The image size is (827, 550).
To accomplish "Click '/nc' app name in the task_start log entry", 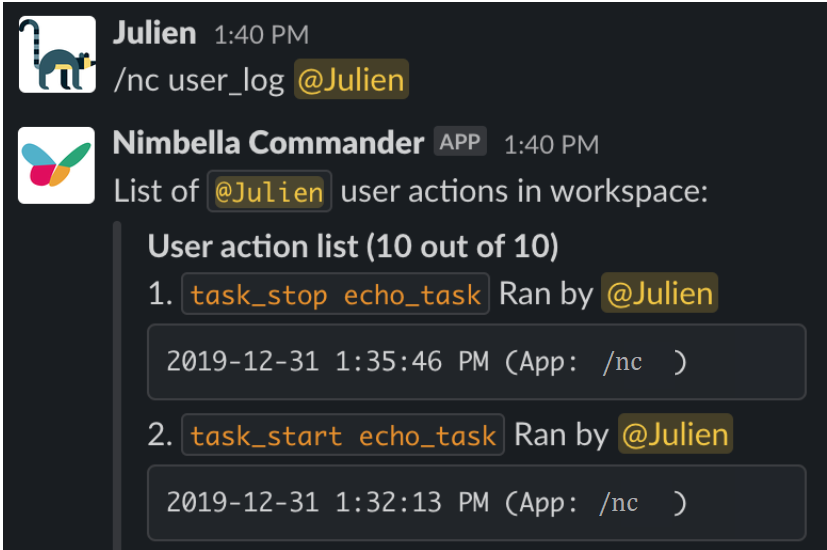I will click(622, 503).
